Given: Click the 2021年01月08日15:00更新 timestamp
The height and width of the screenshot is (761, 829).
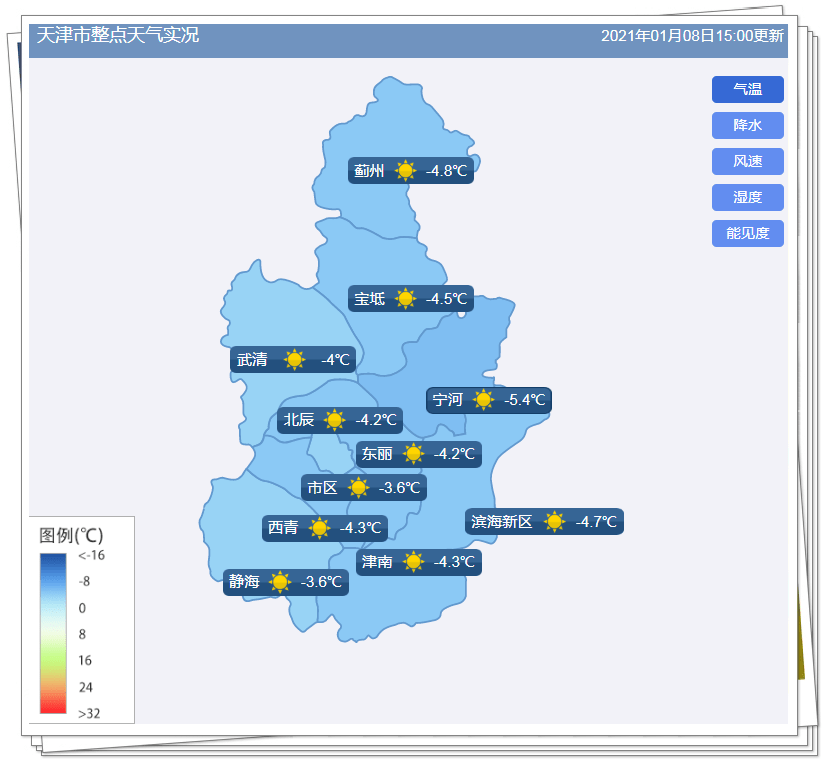Looking at the screenshot, I should click(x=692, y=35).
